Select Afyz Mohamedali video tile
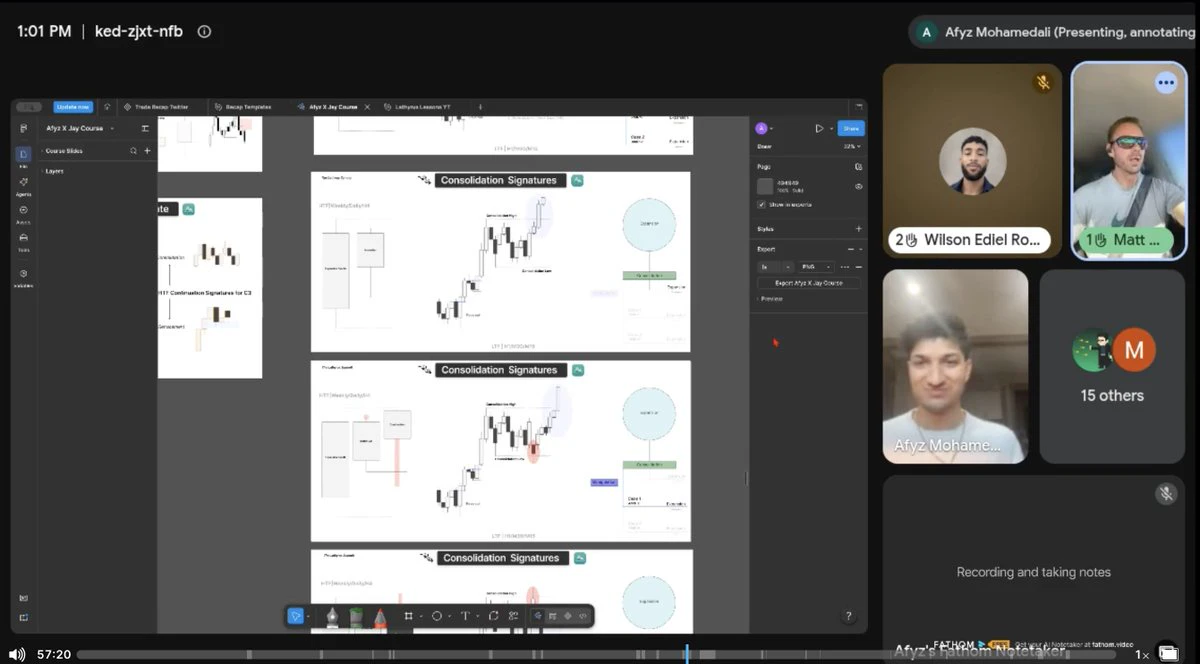This screenshot has height=664, width=1200. tap(955, 366)
